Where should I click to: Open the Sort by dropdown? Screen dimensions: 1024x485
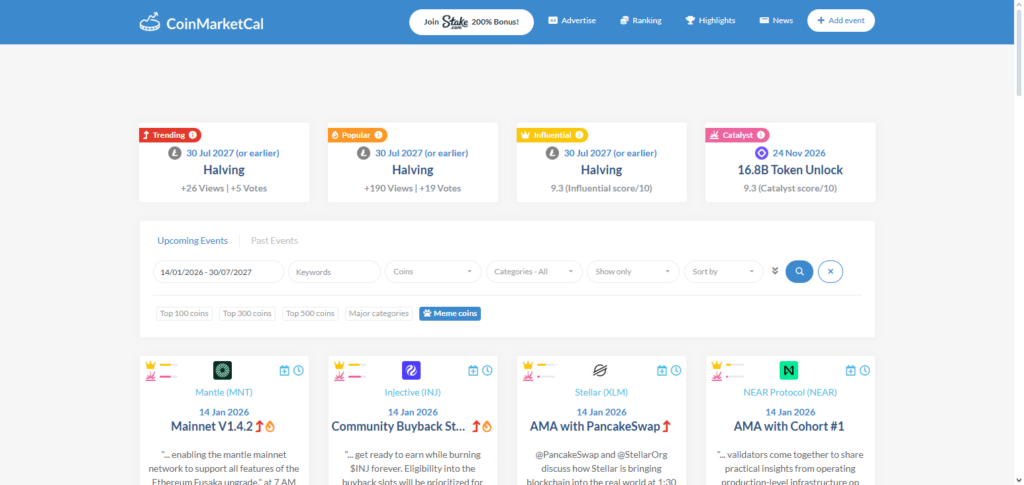coord(724,272)
